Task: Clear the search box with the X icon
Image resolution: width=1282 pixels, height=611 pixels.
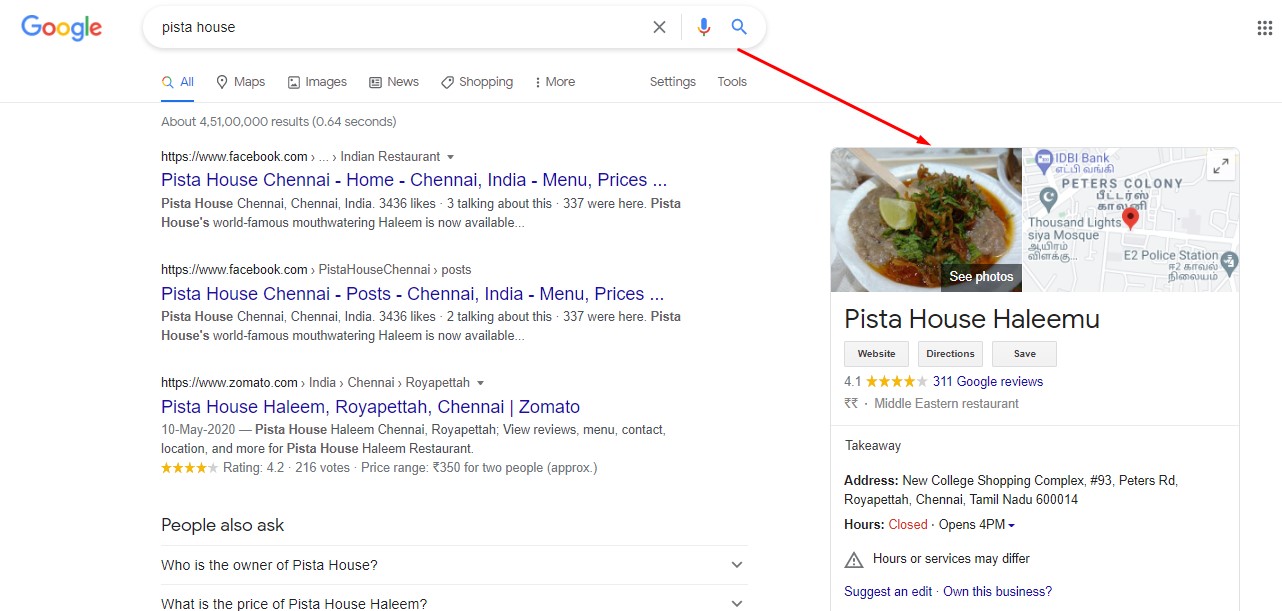Action: [659, 27]
